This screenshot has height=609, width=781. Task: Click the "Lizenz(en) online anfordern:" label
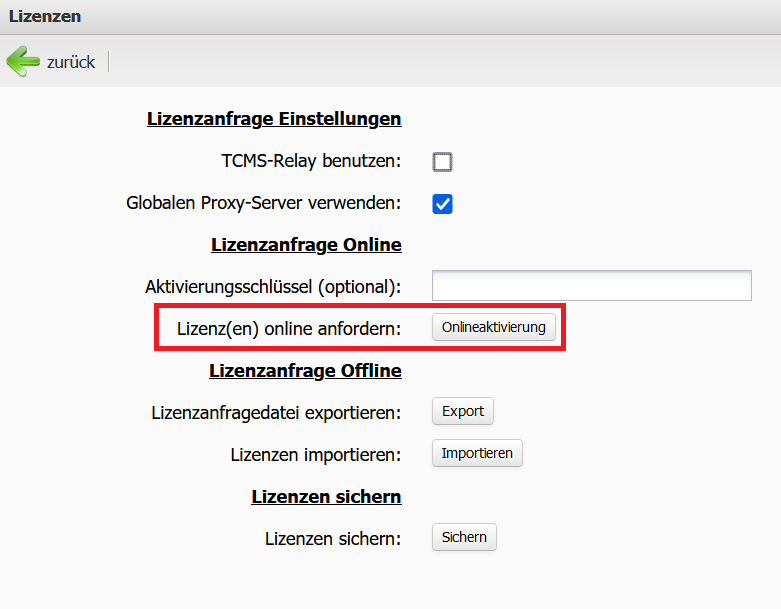[x=288, y=329]
